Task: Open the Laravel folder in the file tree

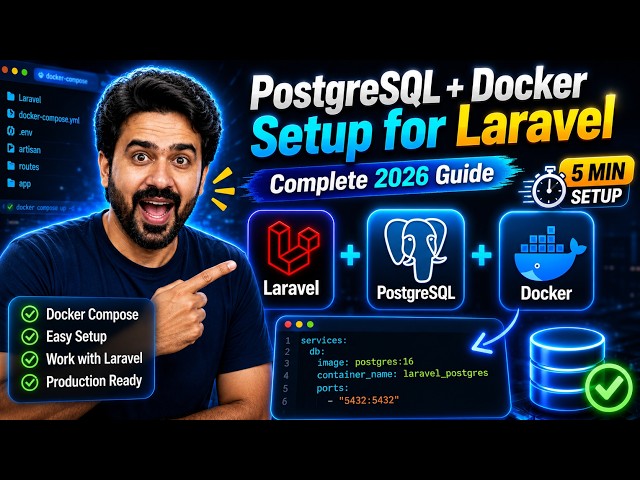Action: click(x=24, y=98)
